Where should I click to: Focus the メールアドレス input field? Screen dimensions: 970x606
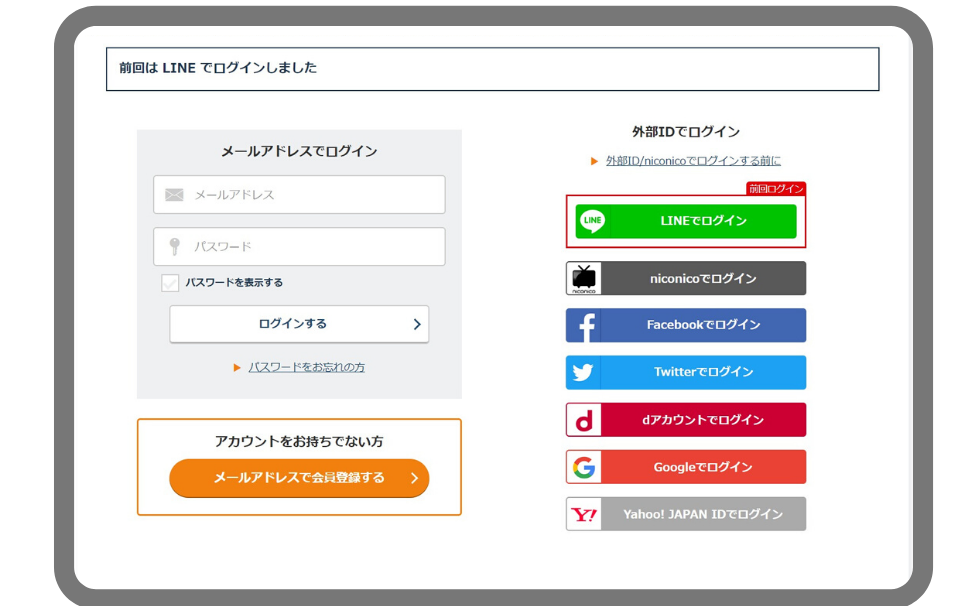[x=299, y=195]
